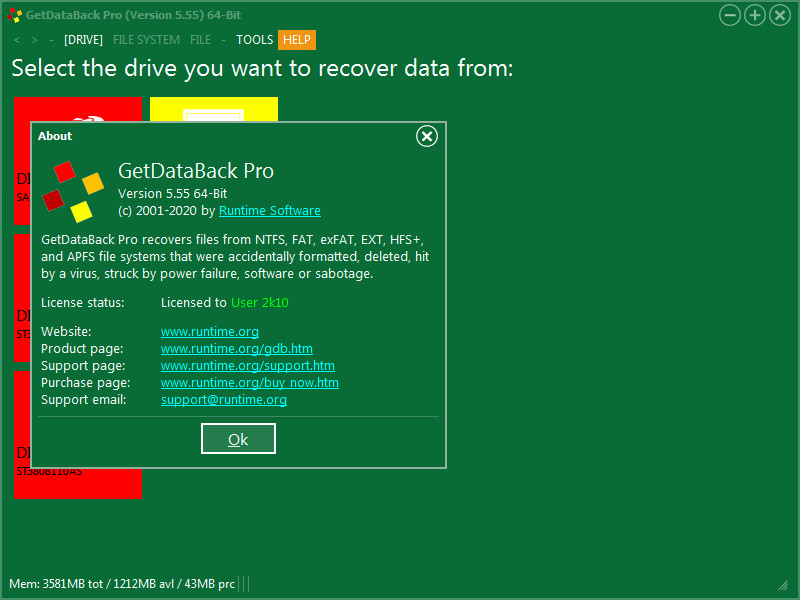Select the yellow drive tile
Screen dimensions: 800x600
pyautogui.click(x=214, y=109)
